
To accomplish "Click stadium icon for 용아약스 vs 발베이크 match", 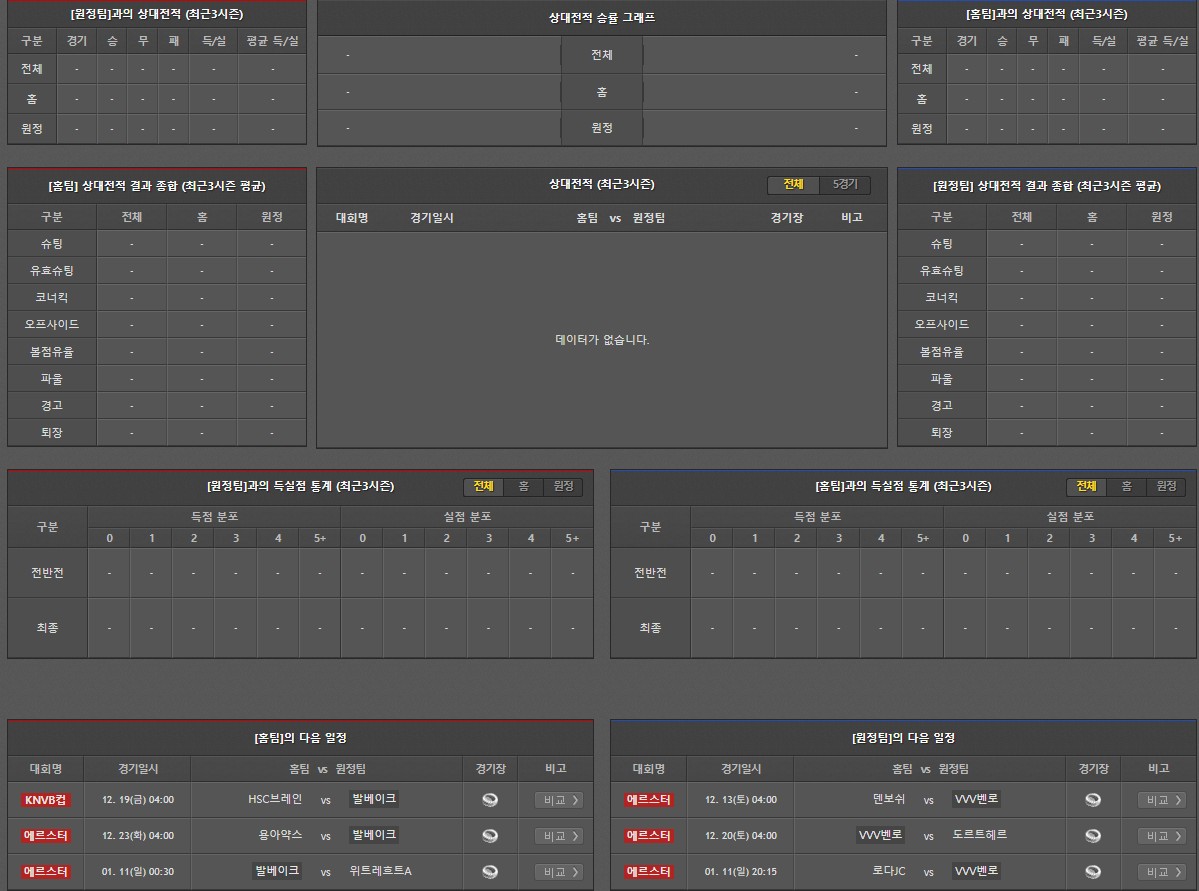I will click(x=490, y=836).
